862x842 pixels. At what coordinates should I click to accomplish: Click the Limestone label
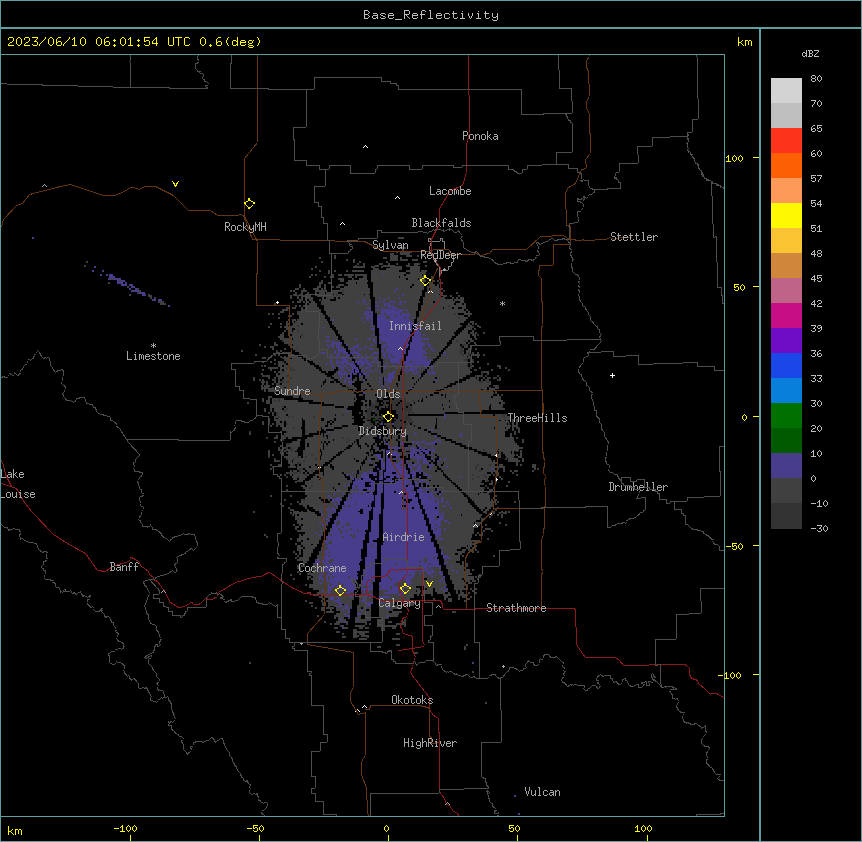pos(153,356)
